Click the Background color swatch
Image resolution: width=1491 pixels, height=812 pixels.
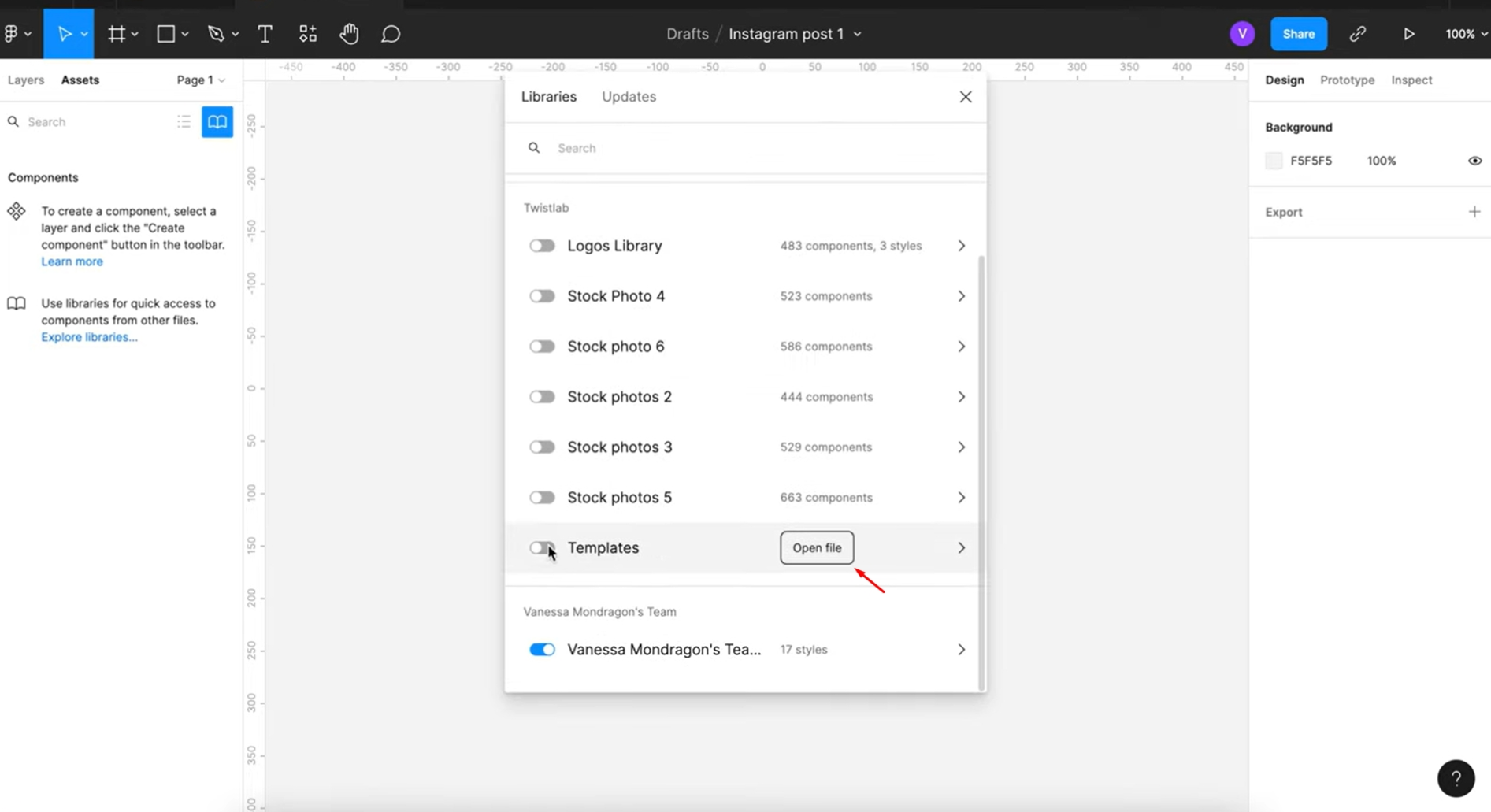(1274, 160)
